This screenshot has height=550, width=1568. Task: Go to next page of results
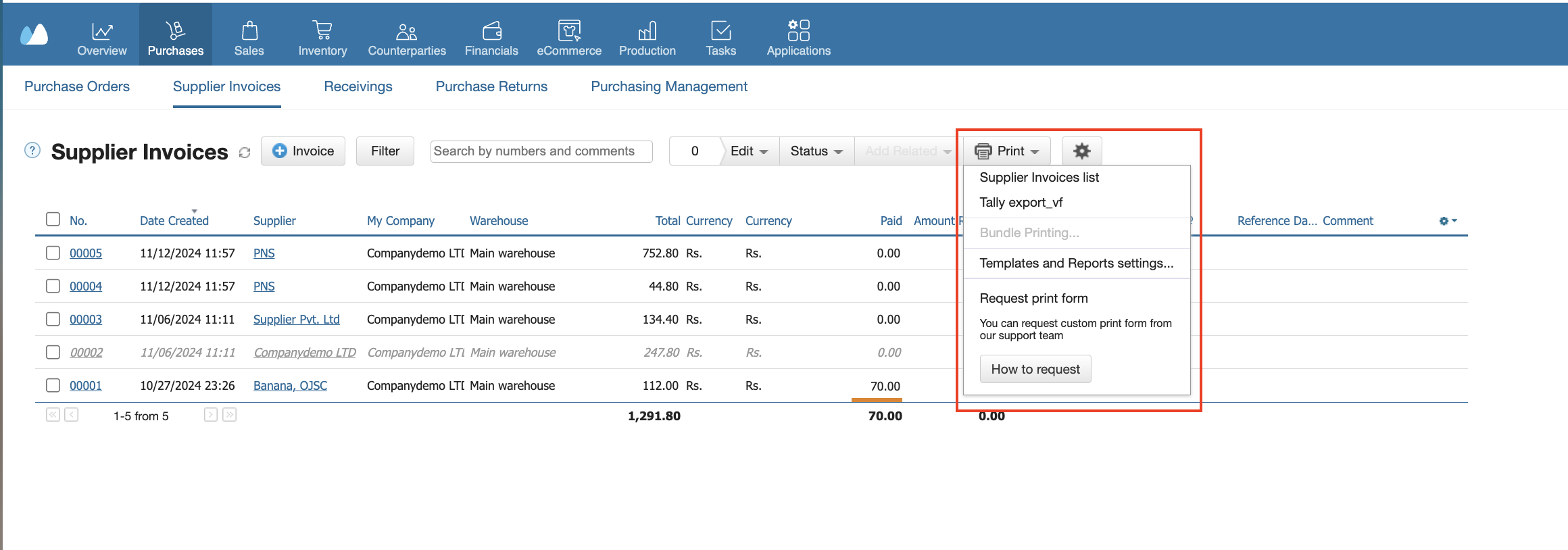(211, 414)
